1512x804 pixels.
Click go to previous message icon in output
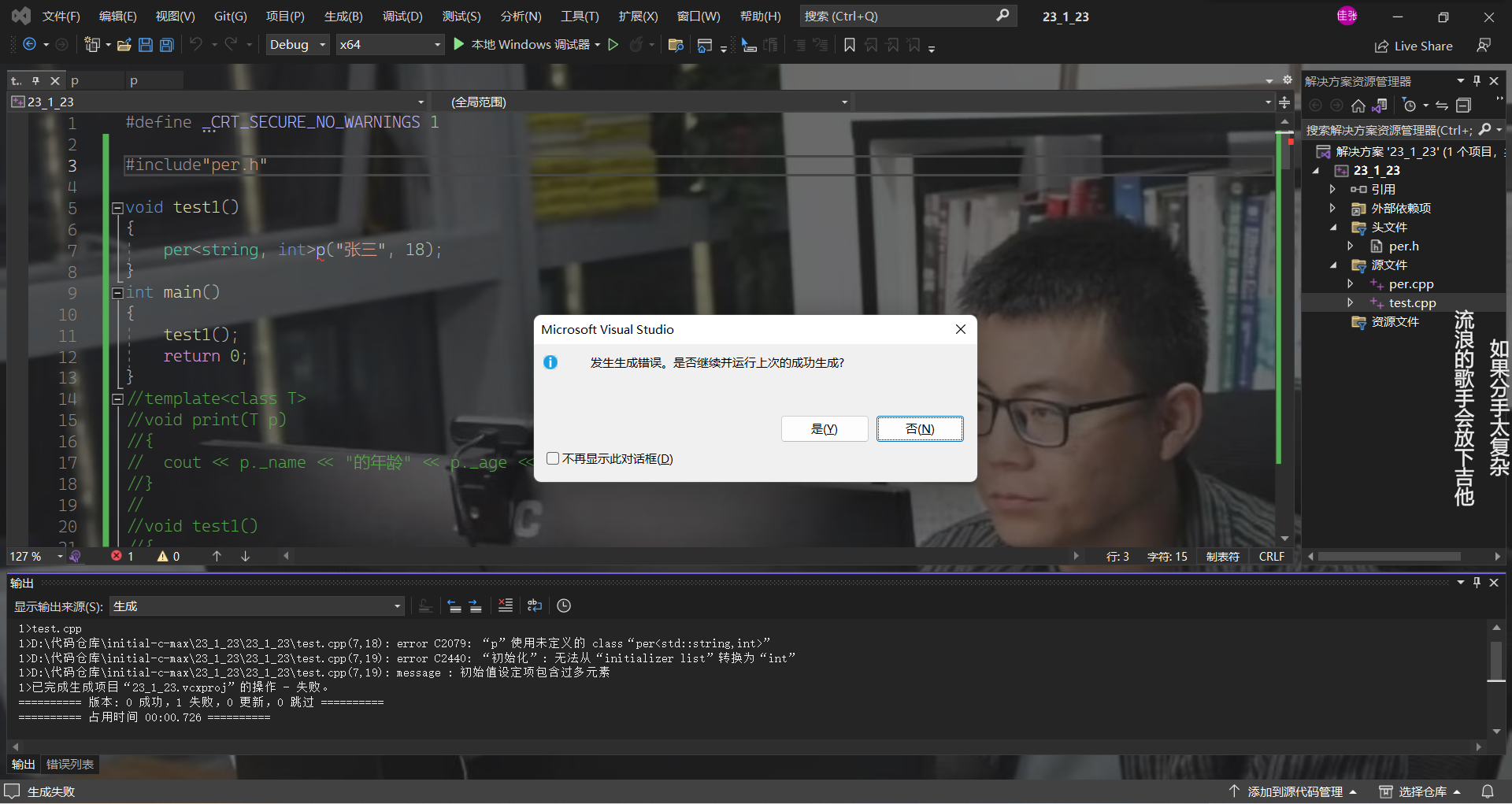point(454,606)
